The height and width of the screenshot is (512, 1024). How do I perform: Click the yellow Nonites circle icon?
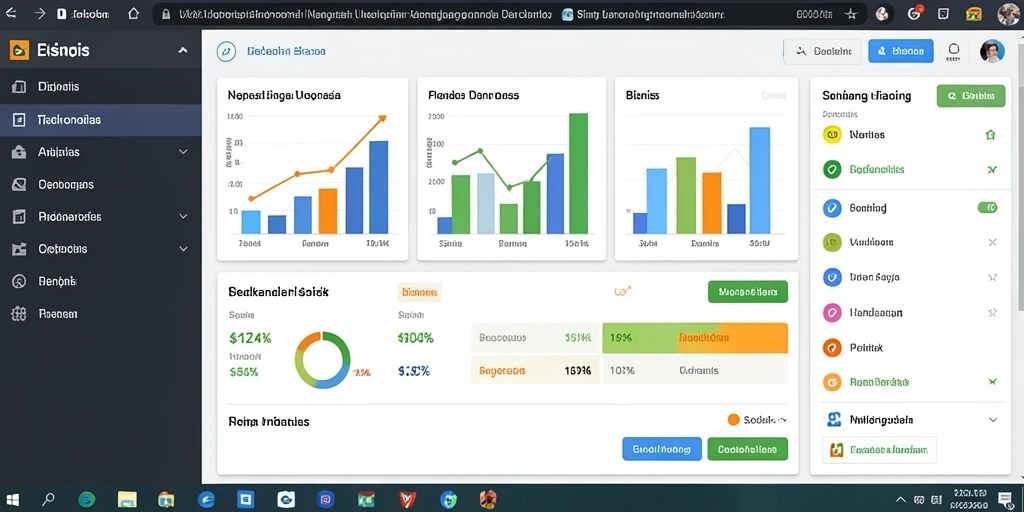coord(832,135)
